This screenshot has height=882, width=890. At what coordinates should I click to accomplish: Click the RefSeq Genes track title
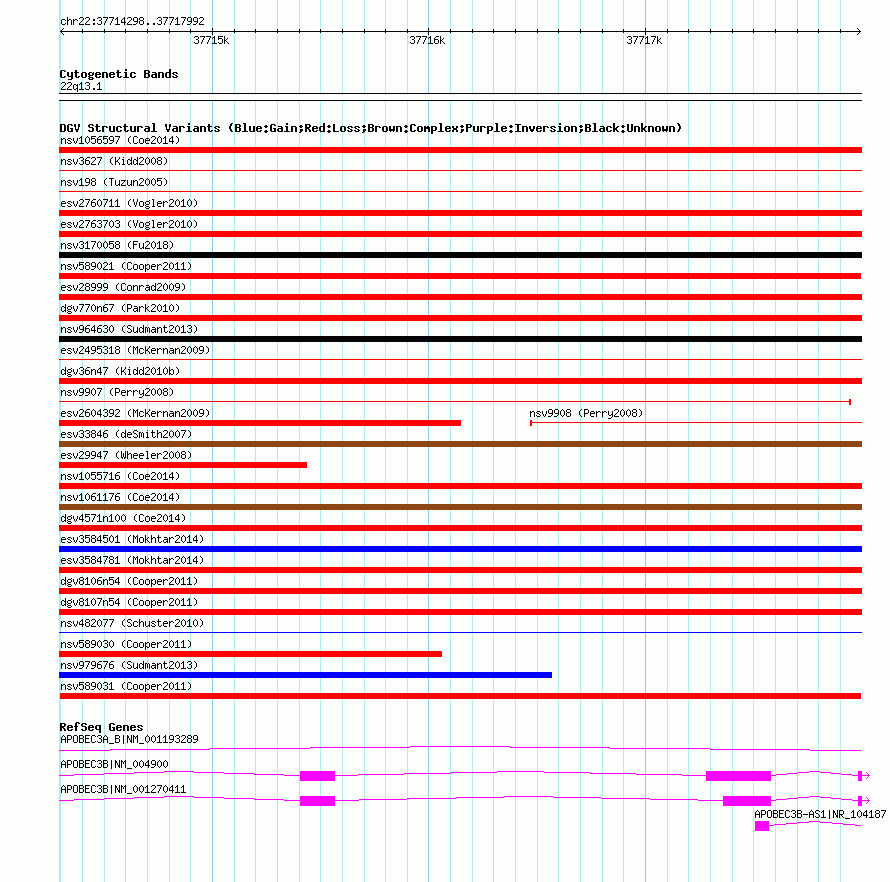coord(101,727)
